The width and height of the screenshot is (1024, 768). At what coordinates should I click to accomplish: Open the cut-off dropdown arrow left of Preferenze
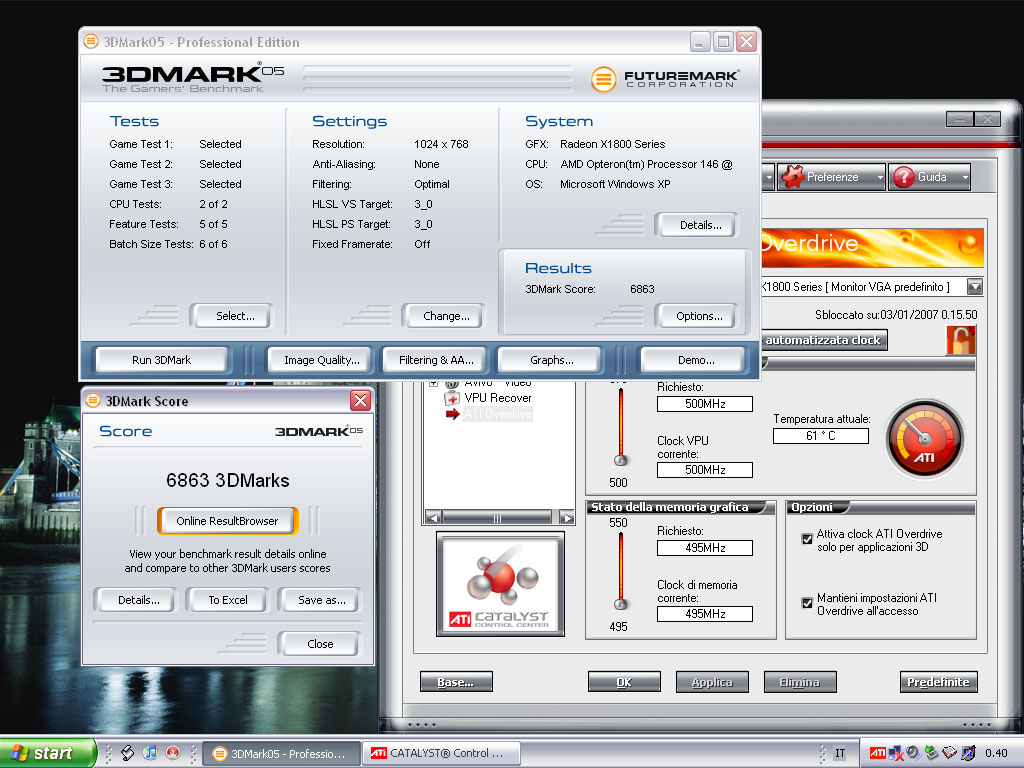(769, 177)
